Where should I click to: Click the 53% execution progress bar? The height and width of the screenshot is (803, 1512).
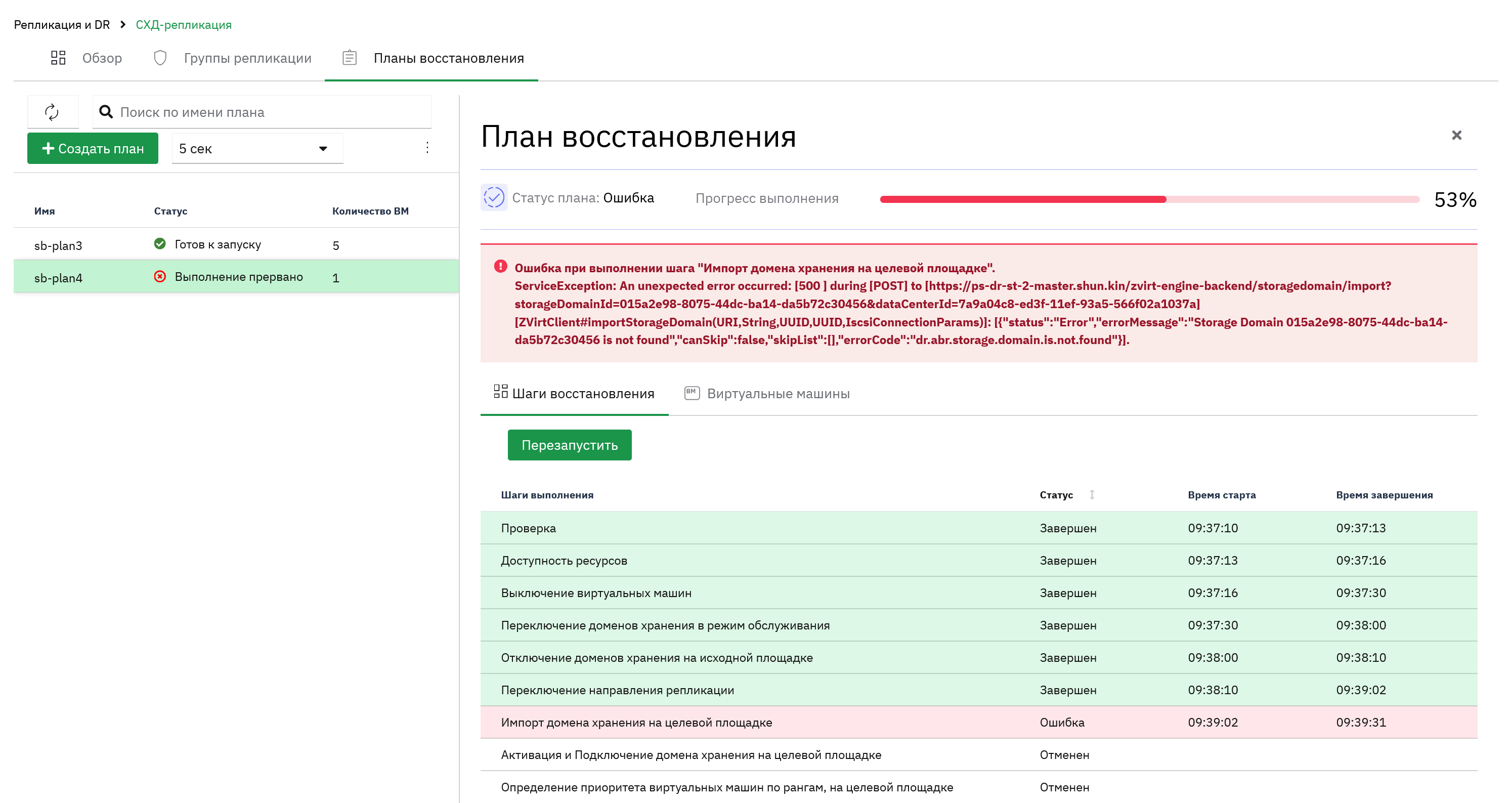click(1149, 199)
